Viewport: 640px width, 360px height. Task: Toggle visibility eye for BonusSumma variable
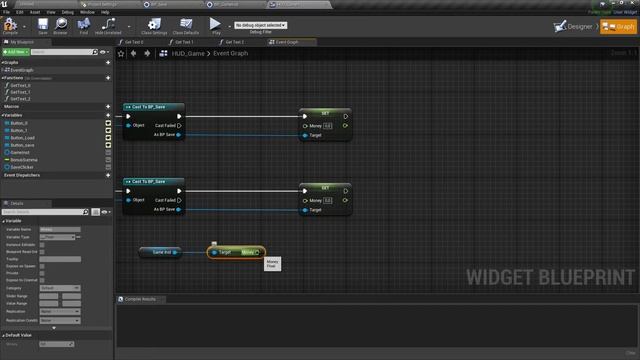point(108,160)
